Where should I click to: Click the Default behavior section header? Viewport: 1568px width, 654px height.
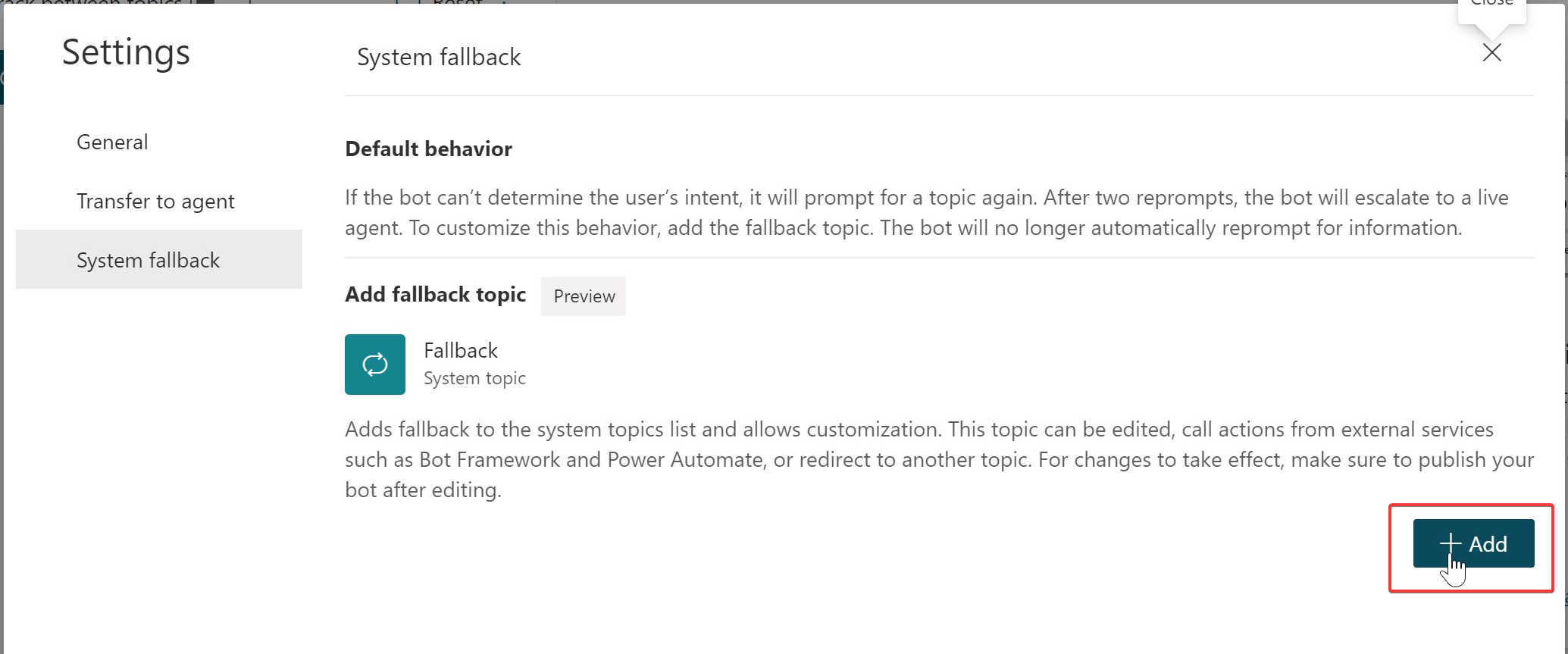coord(428,149)
